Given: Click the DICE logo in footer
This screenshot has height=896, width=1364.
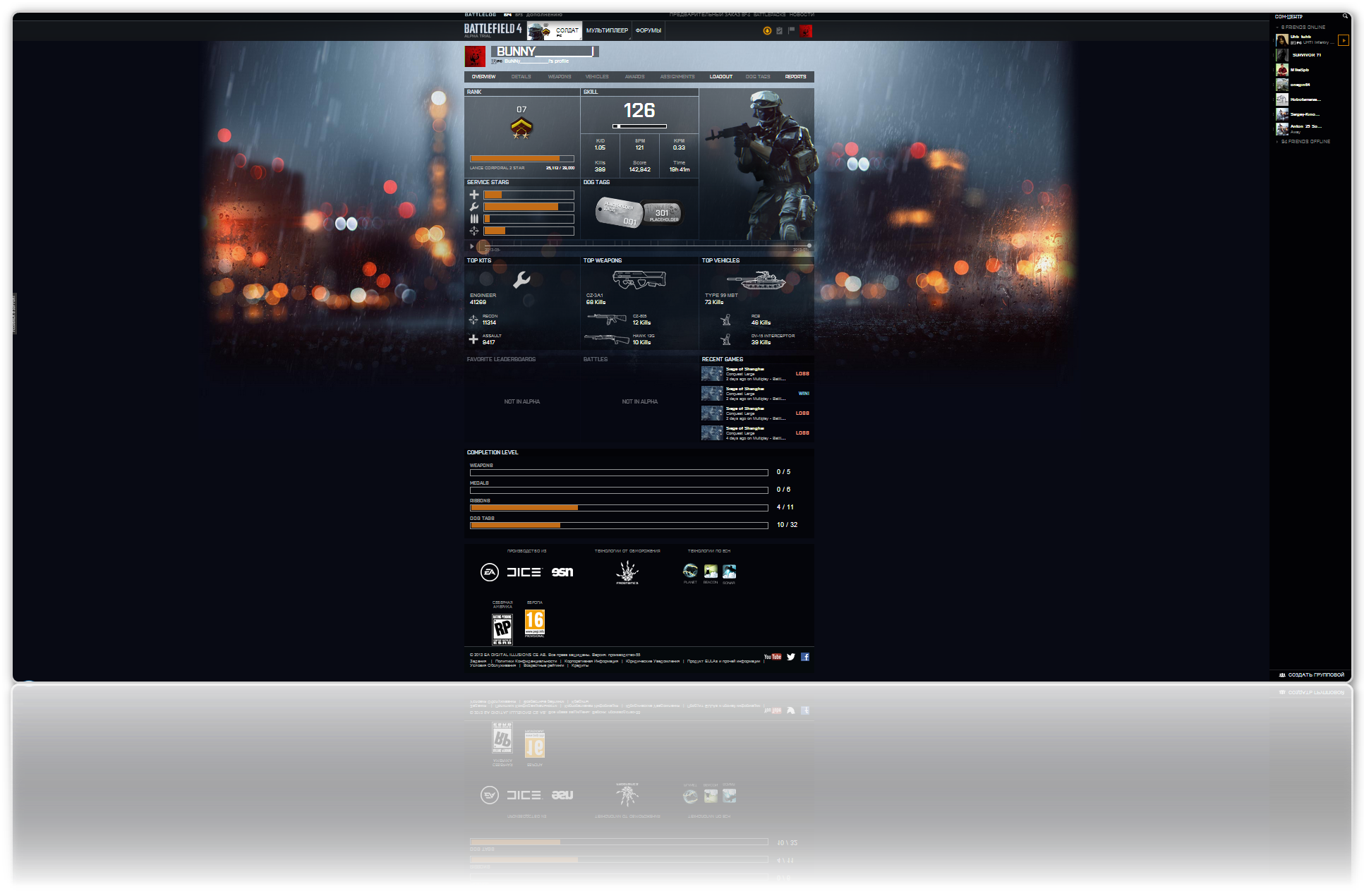Looking at the screenshot, I should (524, 572).
